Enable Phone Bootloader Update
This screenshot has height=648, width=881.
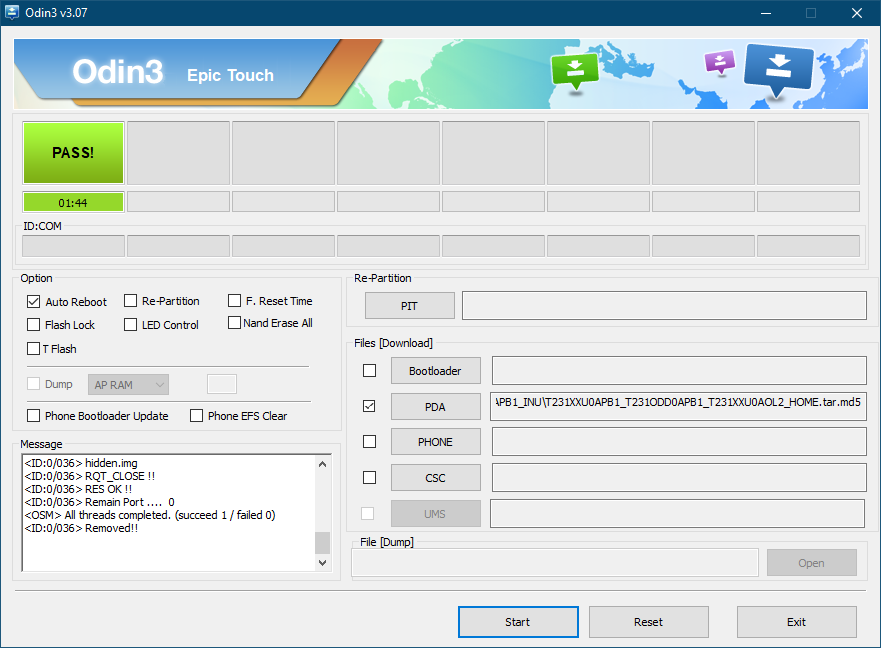[34, 416]
